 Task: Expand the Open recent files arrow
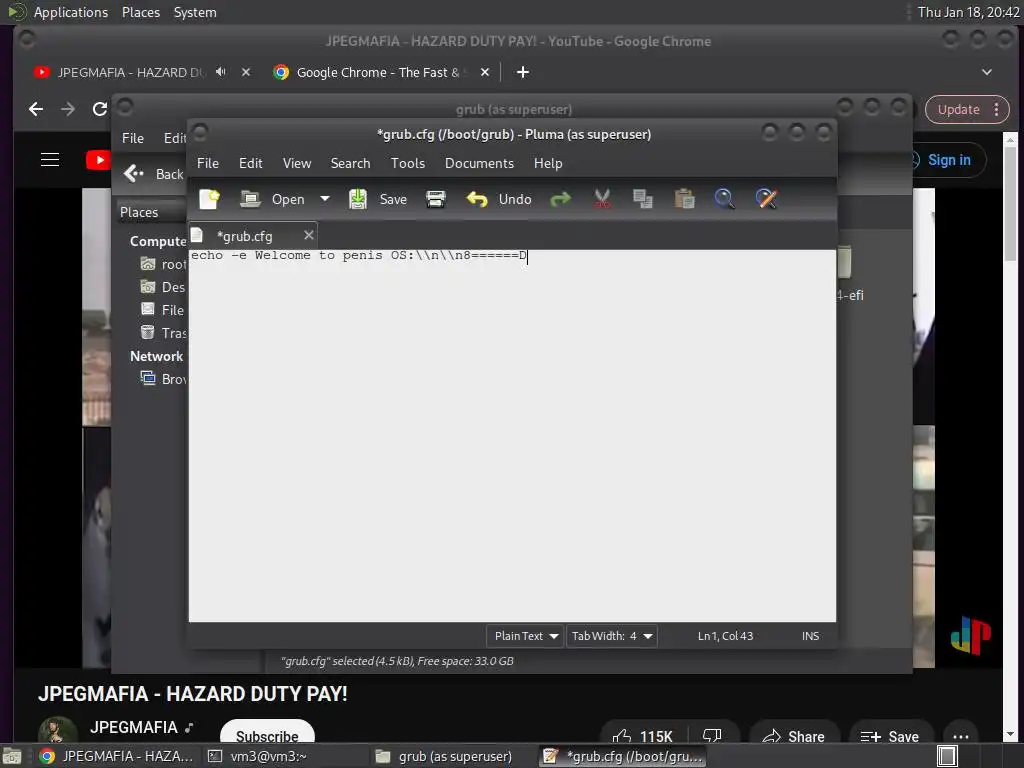point(325,199)
